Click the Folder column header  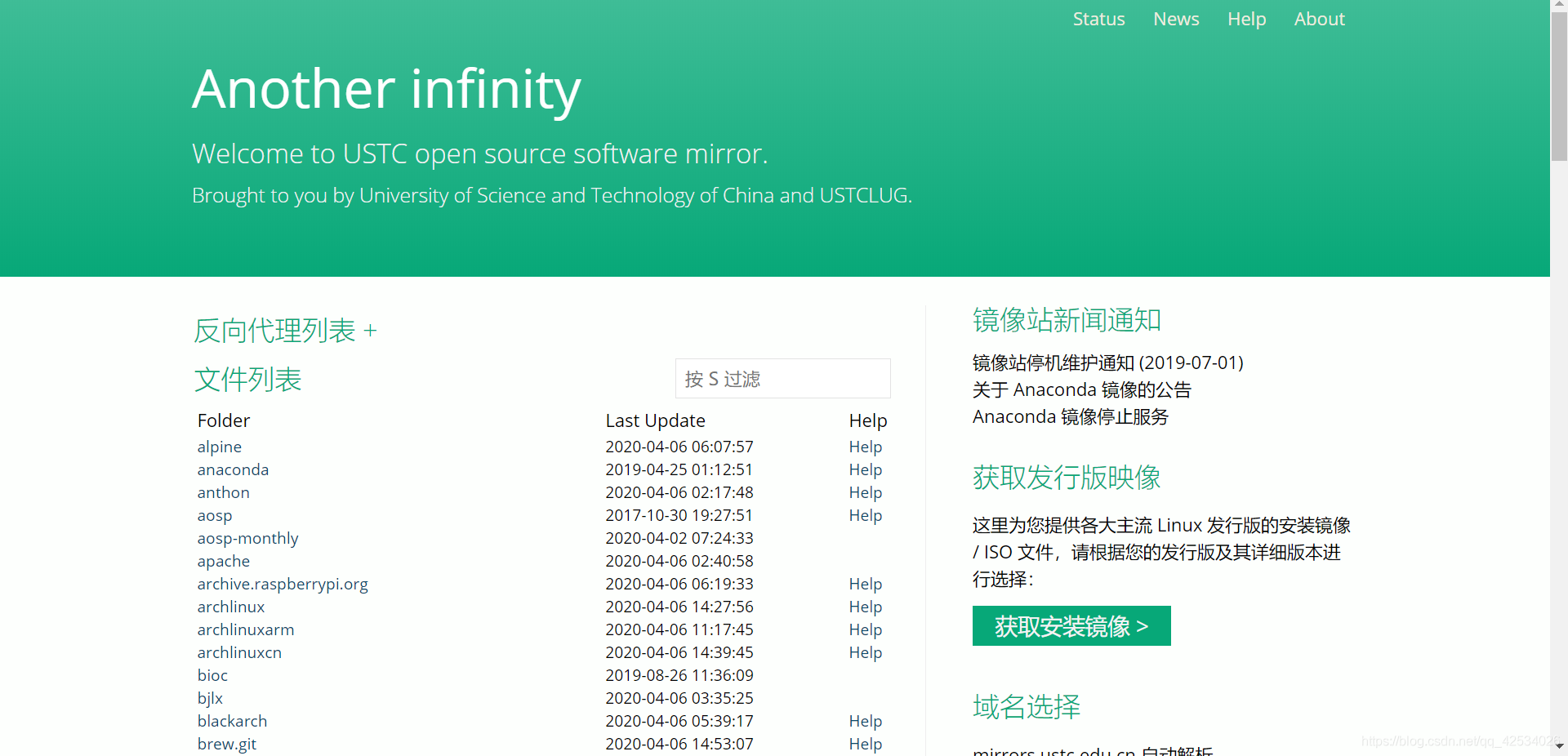[x=223, y=420]
